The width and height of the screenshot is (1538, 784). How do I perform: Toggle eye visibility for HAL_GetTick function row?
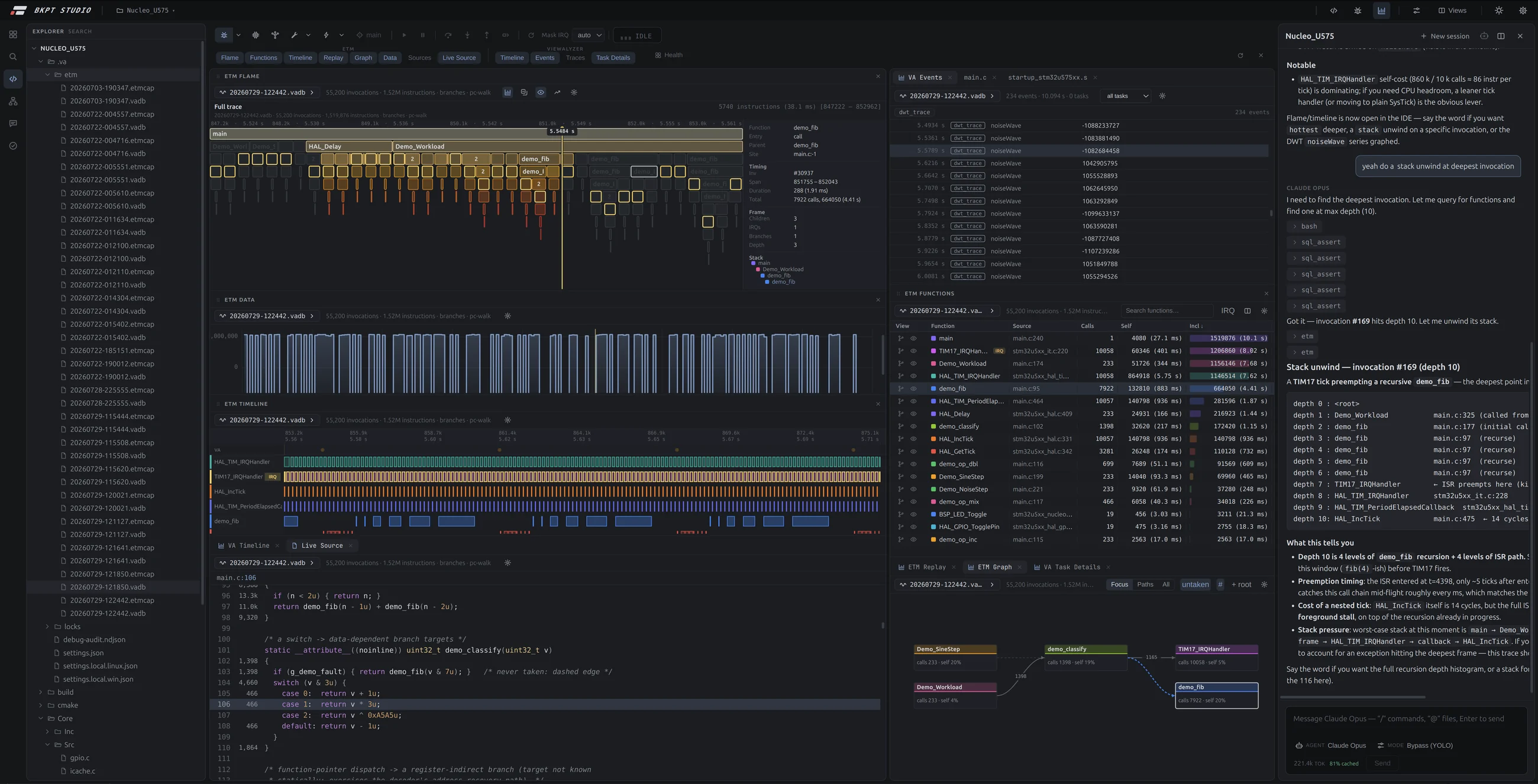point(913,452)
